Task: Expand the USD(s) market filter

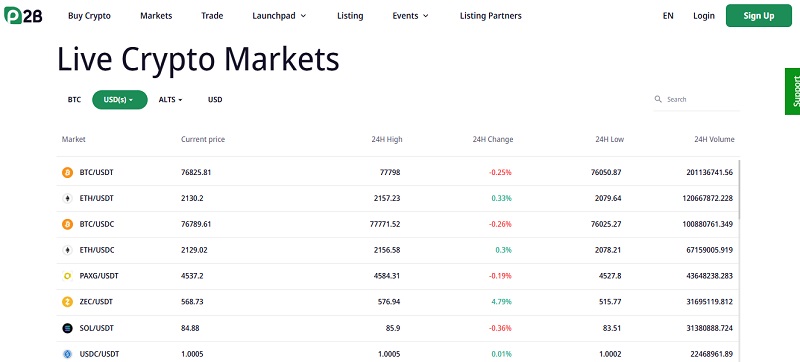Action: pos(119,100)
